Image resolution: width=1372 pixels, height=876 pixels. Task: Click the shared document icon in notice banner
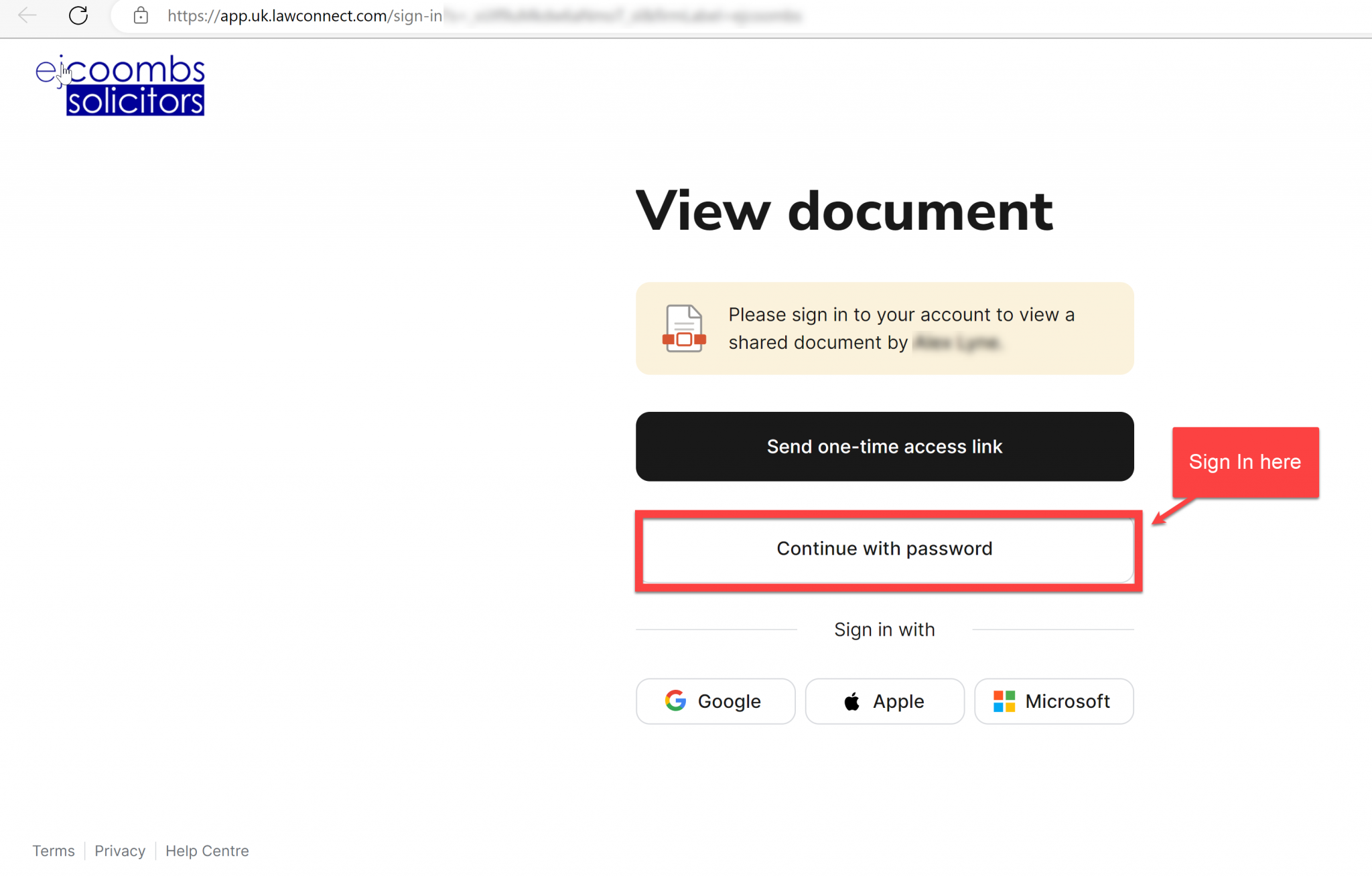pyautogui.click(x=683, y=329)
